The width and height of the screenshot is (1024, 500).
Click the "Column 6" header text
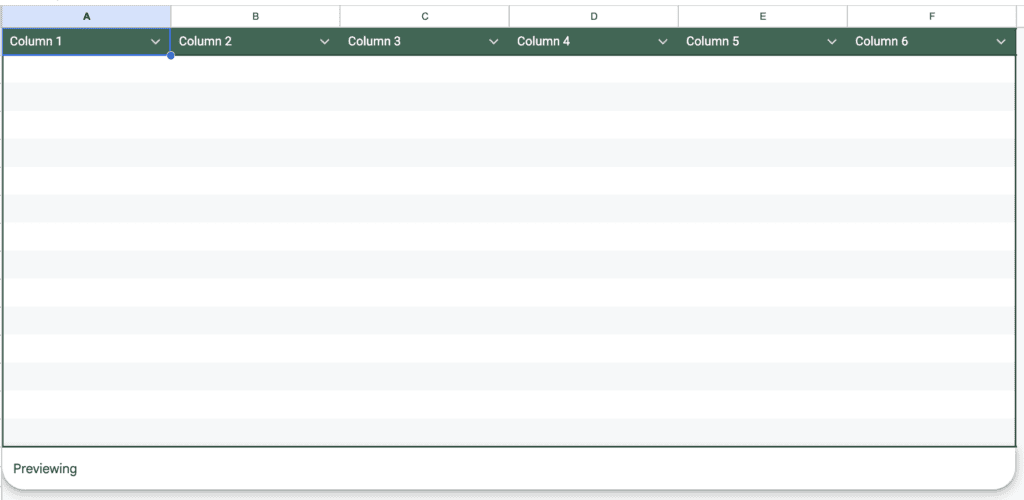[882, 42]
